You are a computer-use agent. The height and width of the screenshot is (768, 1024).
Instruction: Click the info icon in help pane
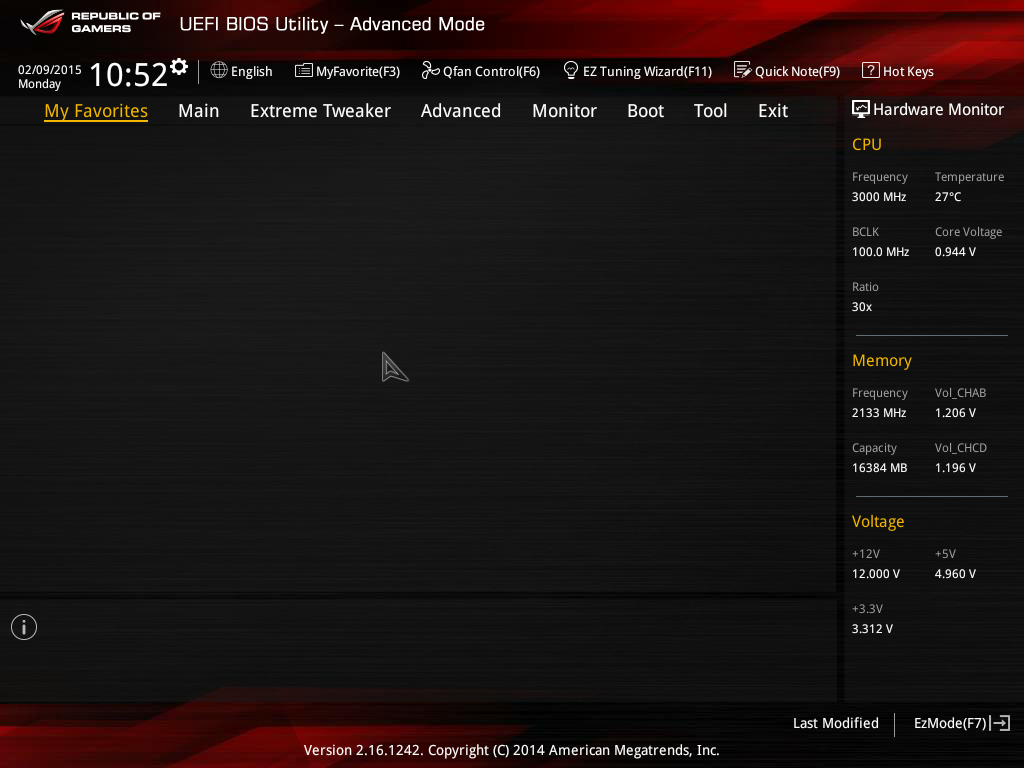coord(24,627)
